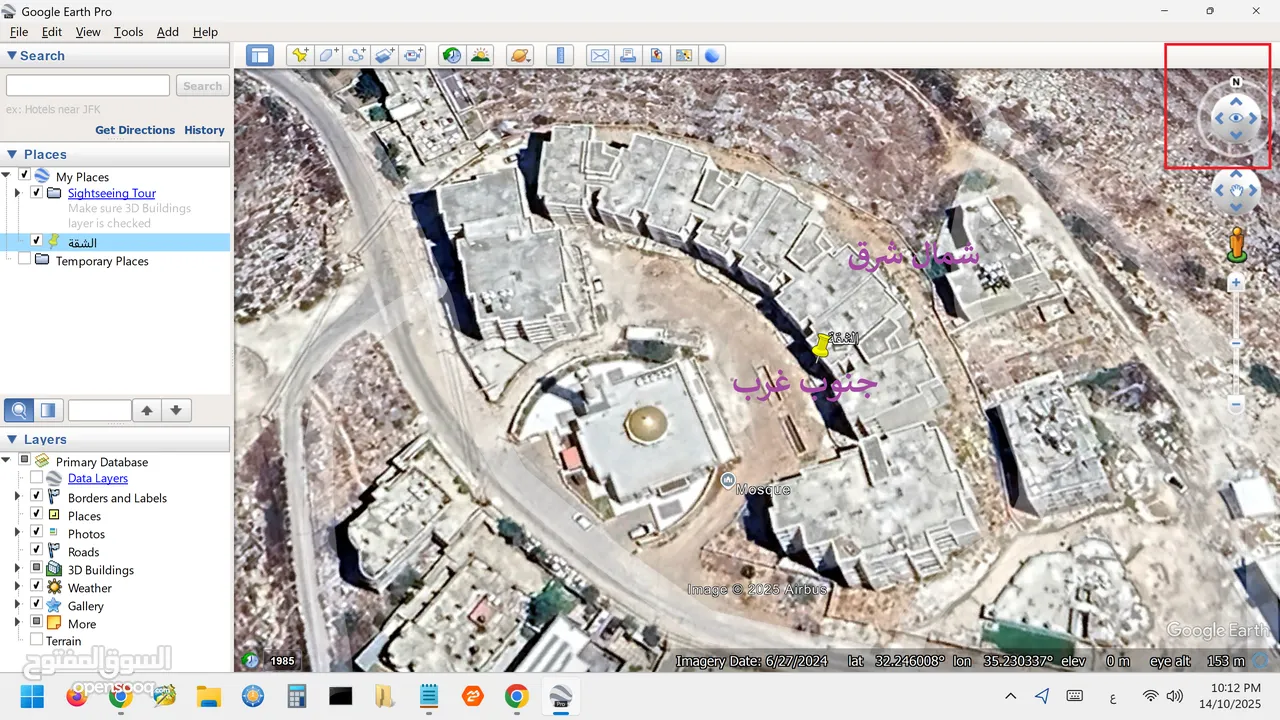The width and height of the screenshot is (1280, 720).
Task: Click the Email envelope toolbar icon
Action: (599, 56)
